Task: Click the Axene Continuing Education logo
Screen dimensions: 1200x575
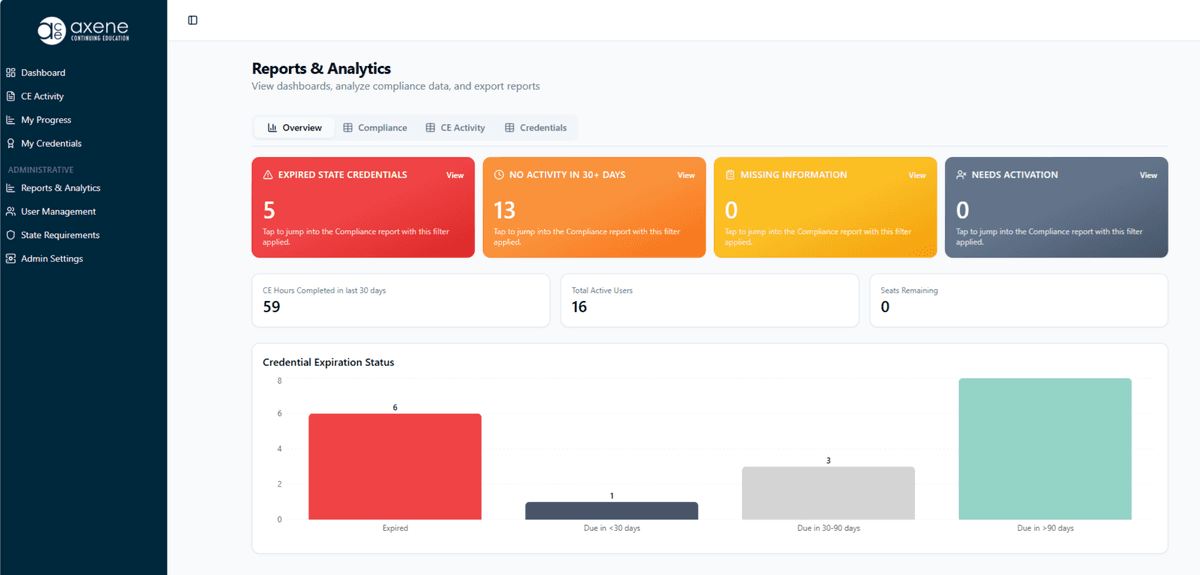Action: (x=83, y=30)
